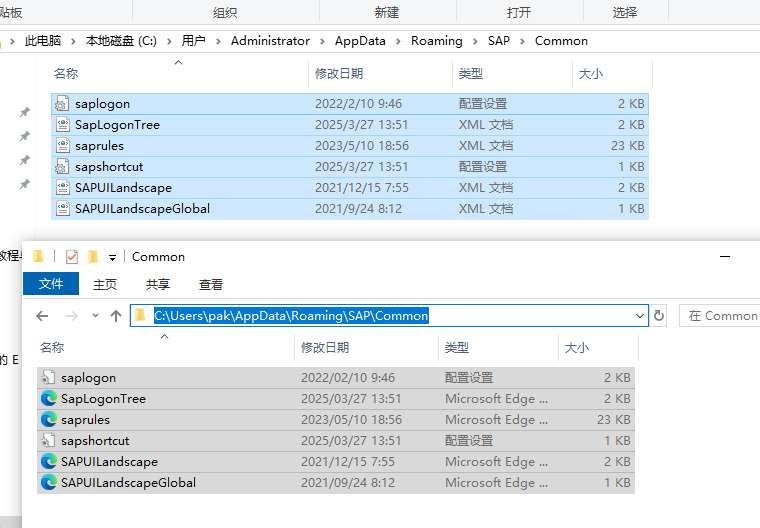Click the SAPUILandscapeGlobal XML icon in the Administrator window

63,208
